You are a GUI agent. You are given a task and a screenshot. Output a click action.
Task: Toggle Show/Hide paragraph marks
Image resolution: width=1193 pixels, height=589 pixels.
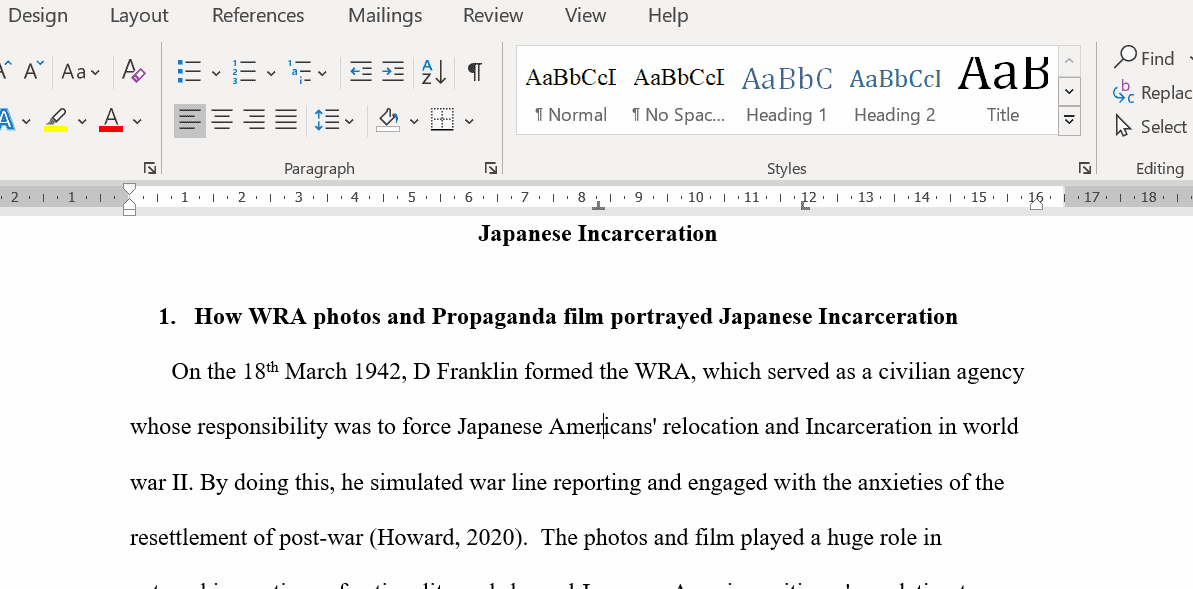pyautogui.click(x=475, y=72)
